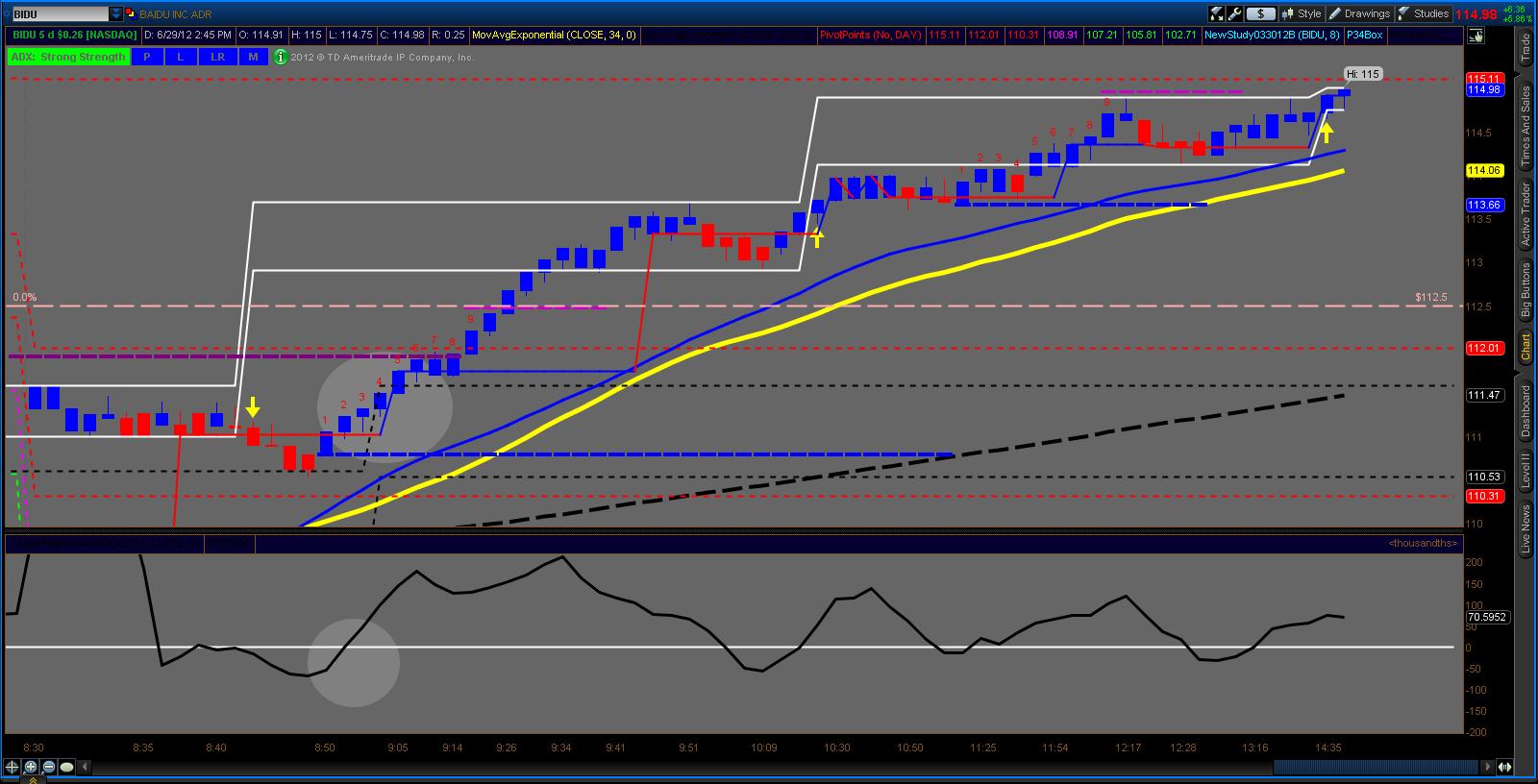
Task: Open the Live News sidebar tab
Action: 1526,529
